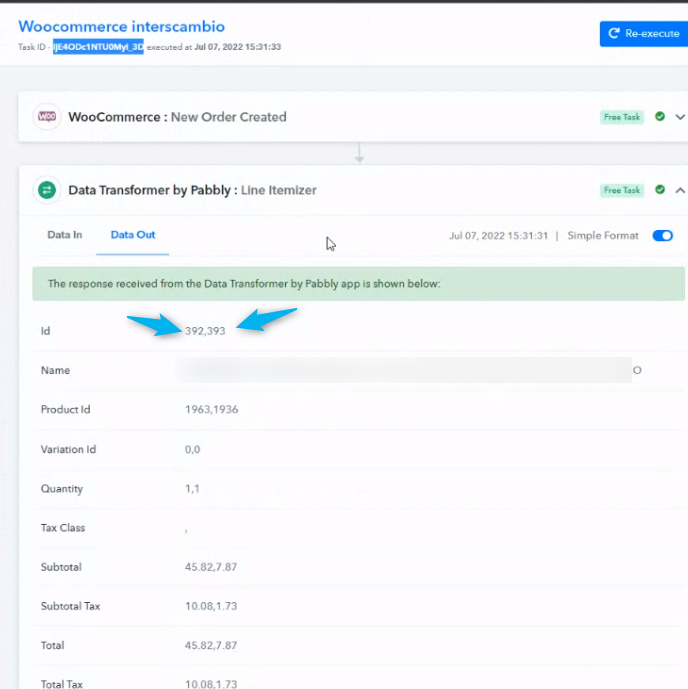This screenshot has width=688, height=689.
Task: Toggle the Simple Format switch
Action: tap(663, 236)
